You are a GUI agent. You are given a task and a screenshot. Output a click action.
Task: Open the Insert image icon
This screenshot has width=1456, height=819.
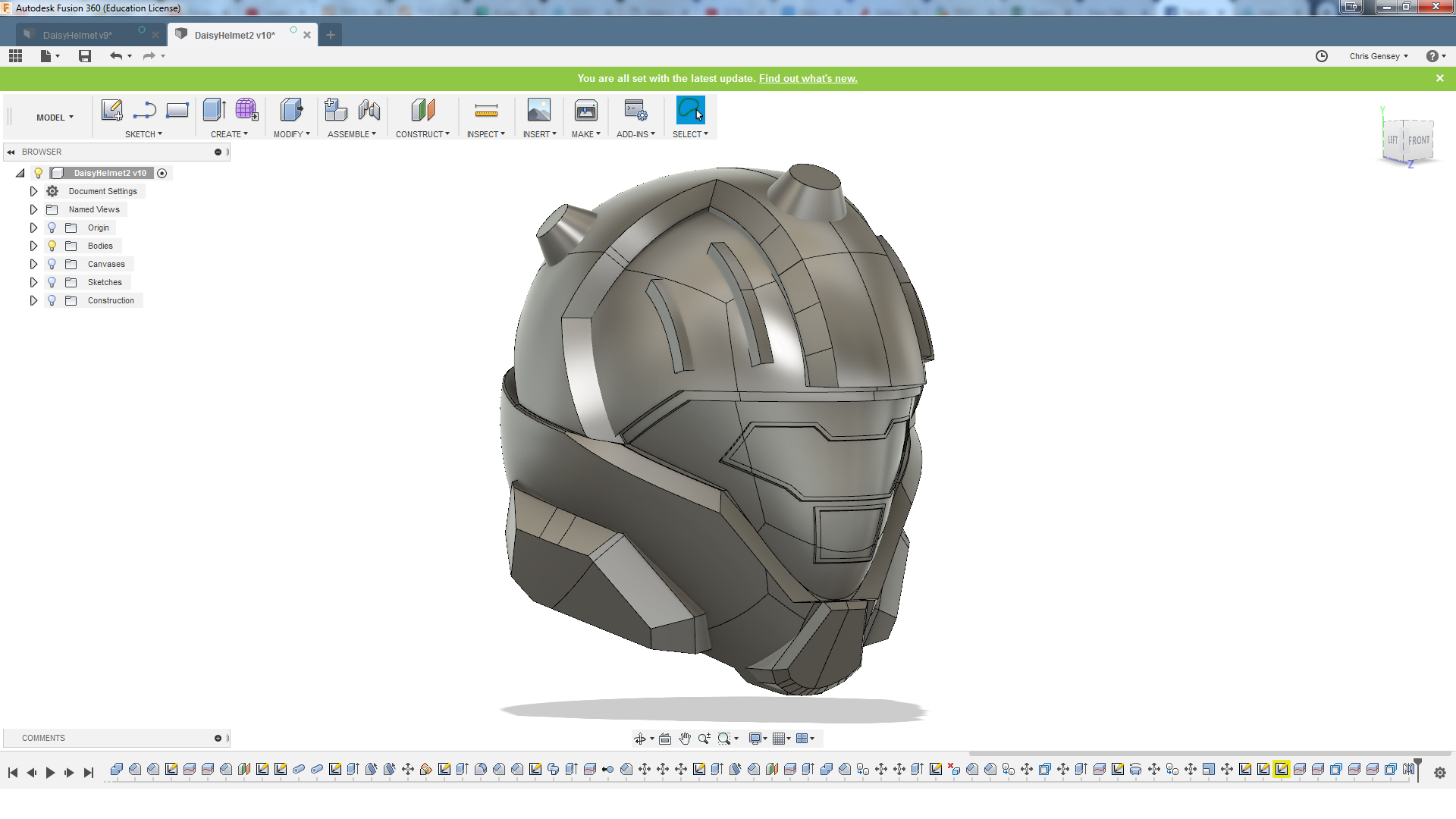[539, 111]
